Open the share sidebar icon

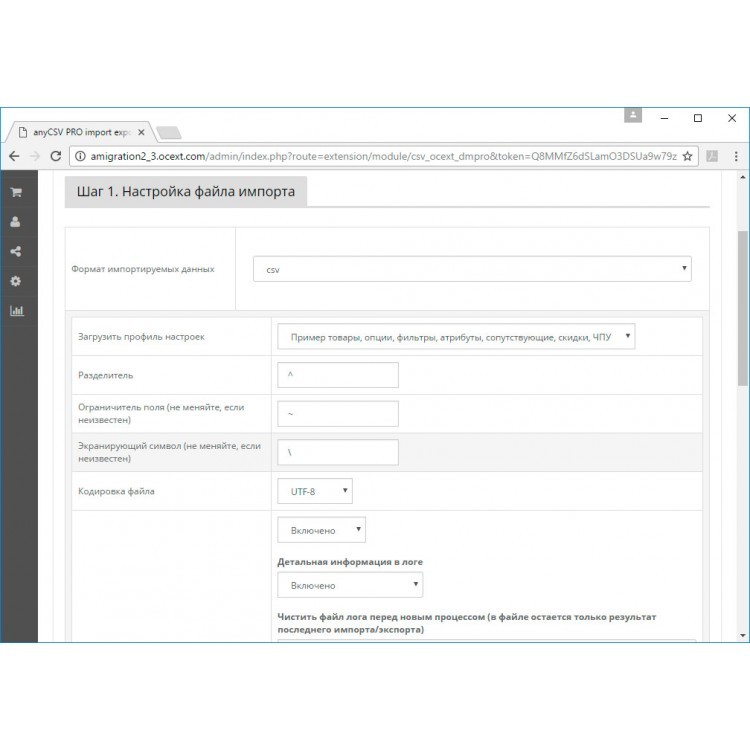tap(16, 252)
